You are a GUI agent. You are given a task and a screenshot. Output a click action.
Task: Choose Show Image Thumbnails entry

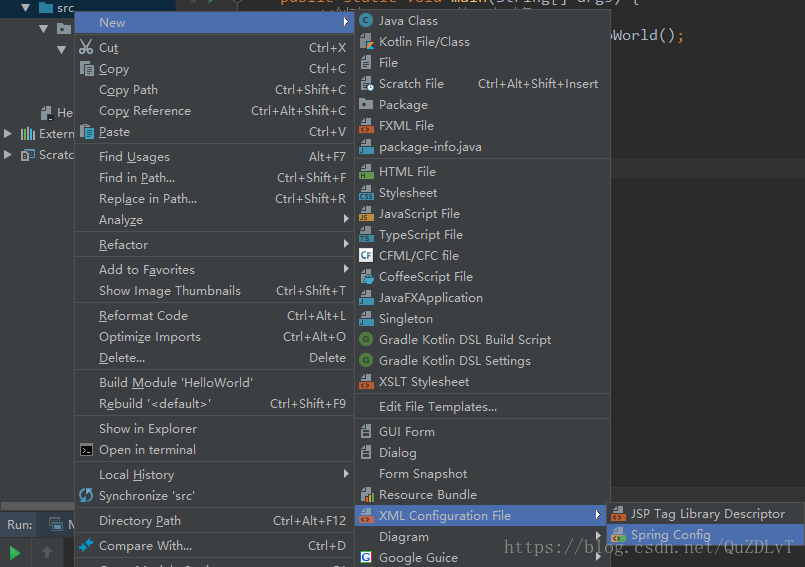215,291
